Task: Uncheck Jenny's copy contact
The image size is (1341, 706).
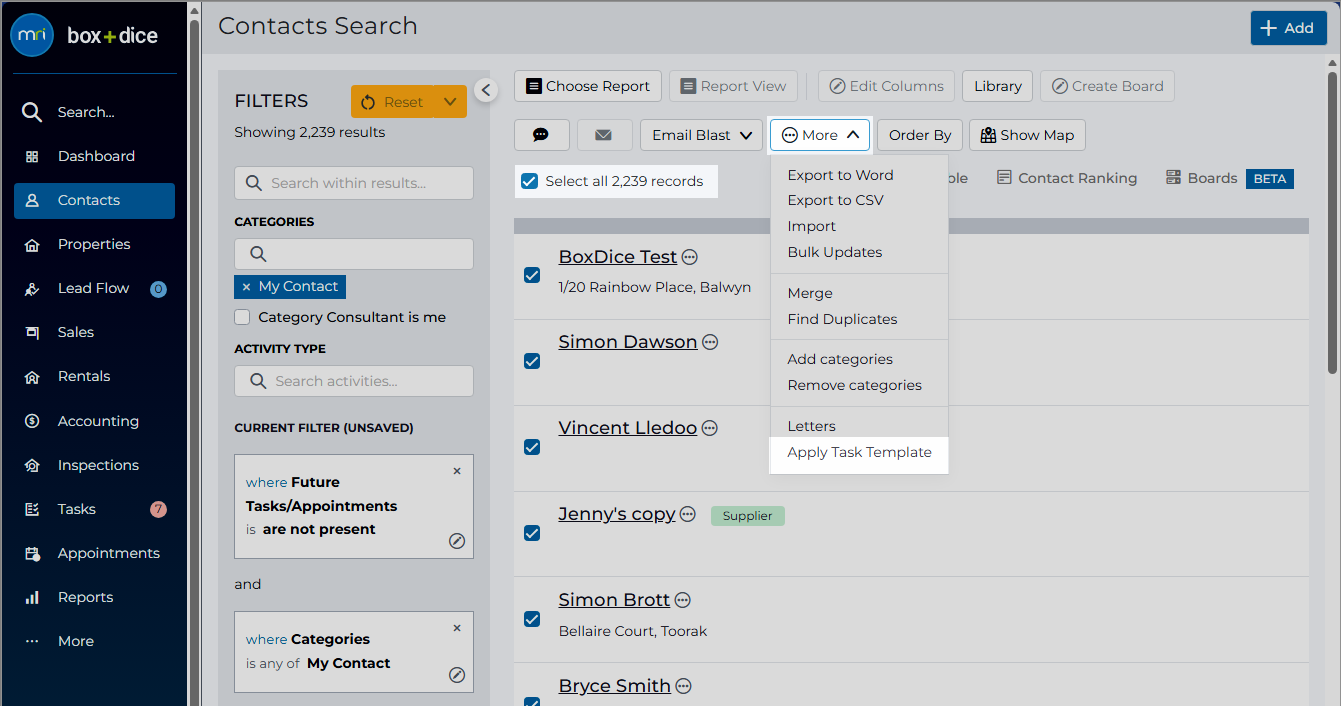Action: (532, 533)
